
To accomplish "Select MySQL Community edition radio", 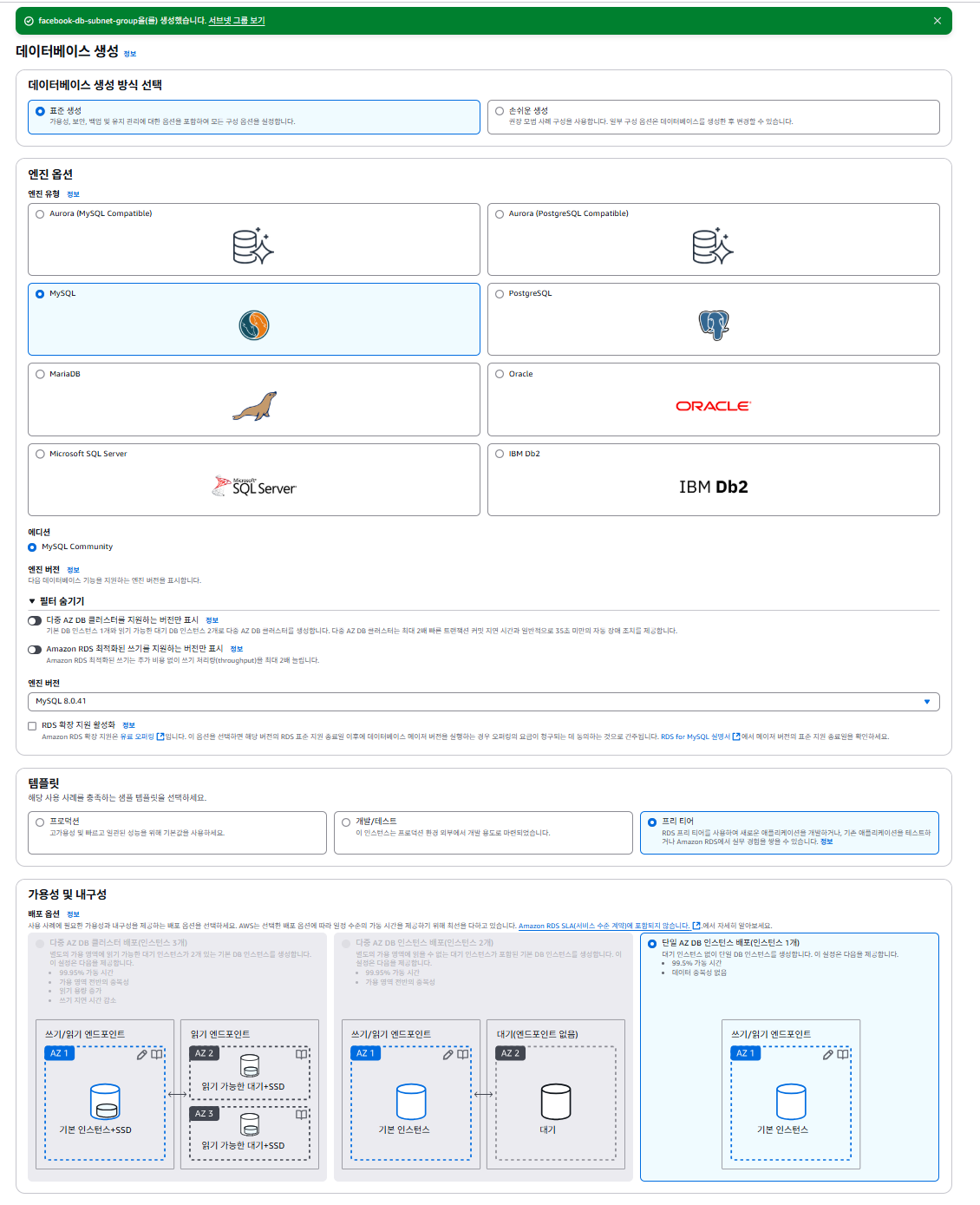I will coord(32,547).
